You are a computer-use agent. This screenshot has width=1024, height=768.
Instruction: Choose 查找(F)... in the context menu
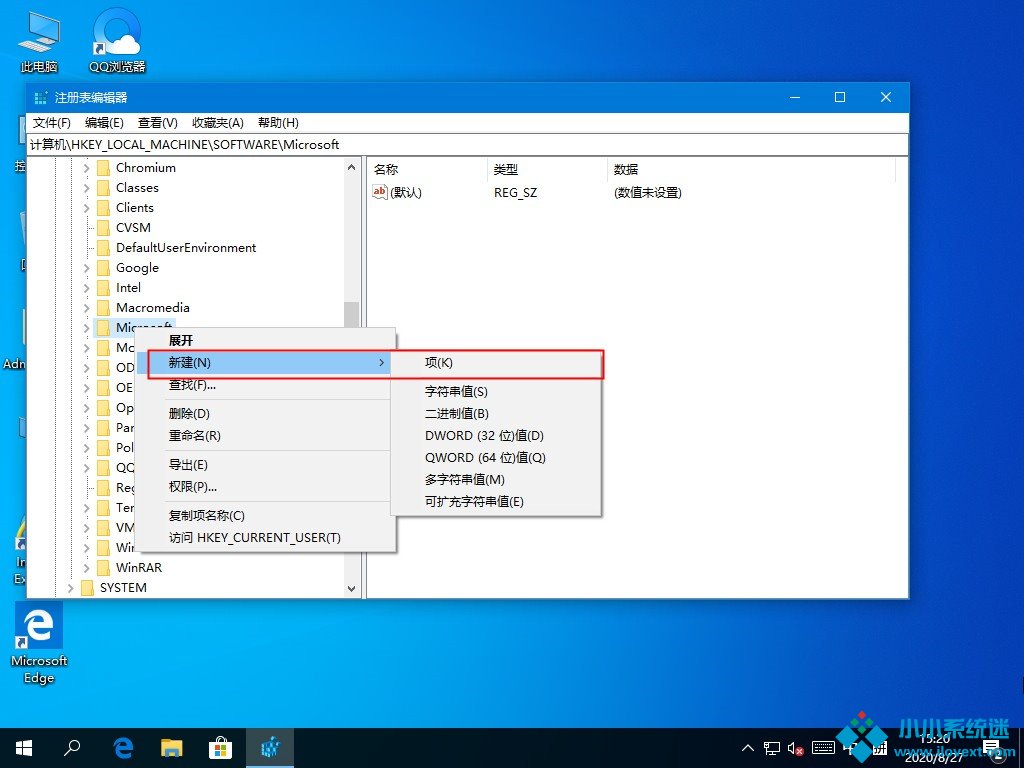tap(265, 385)
